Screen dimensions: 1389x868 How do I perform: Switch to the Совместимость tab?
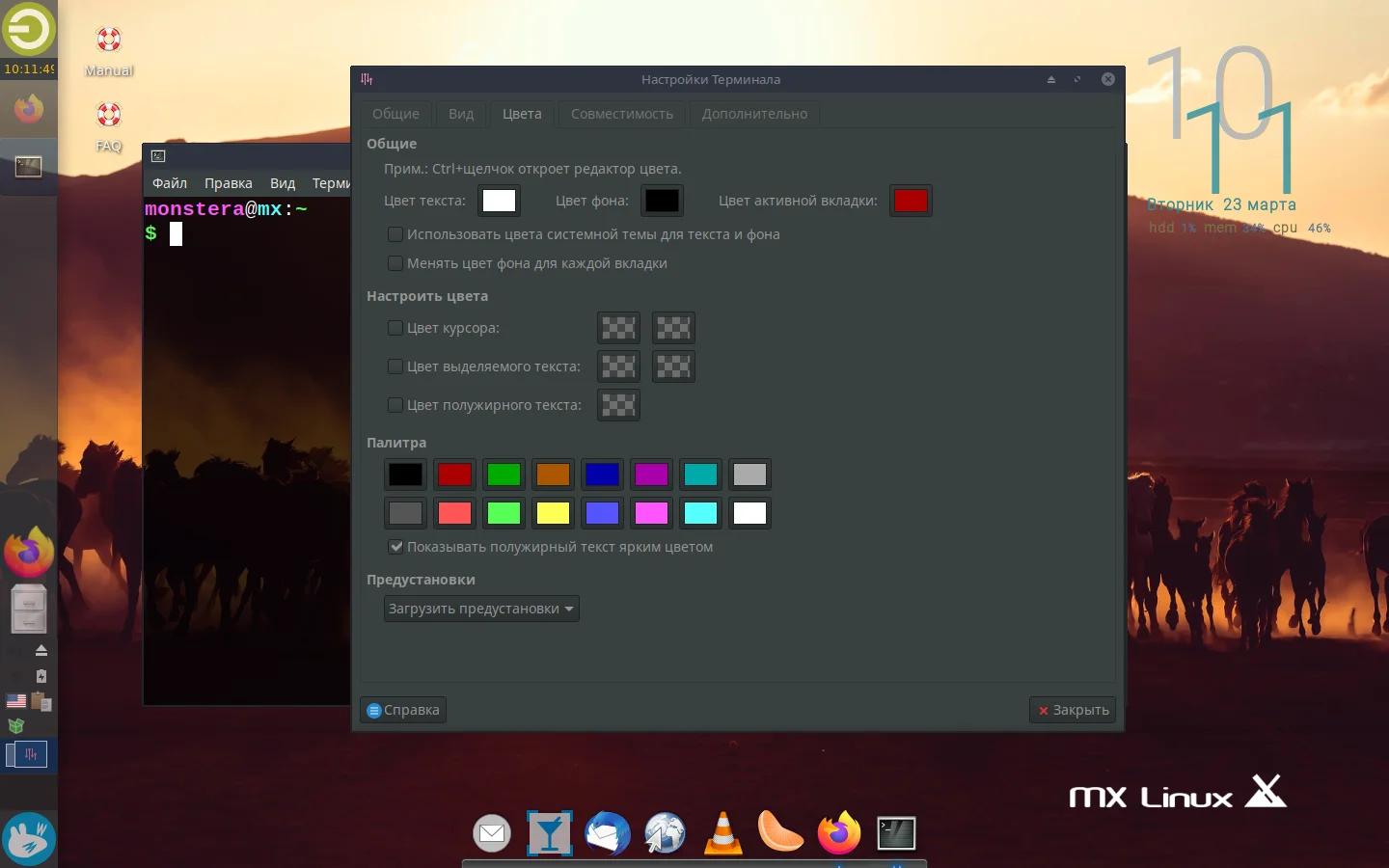point(621,114)
